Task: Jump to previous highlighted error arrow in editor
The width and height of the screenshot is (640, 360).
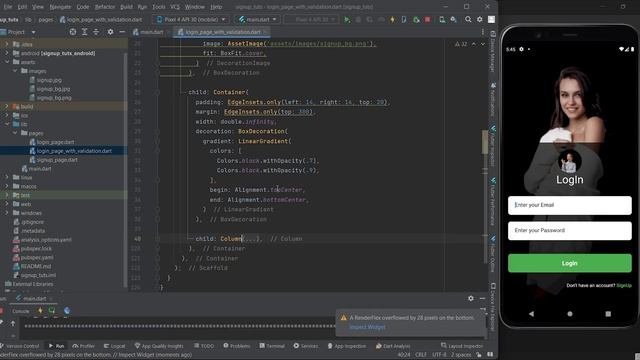Action: (474, 44)
